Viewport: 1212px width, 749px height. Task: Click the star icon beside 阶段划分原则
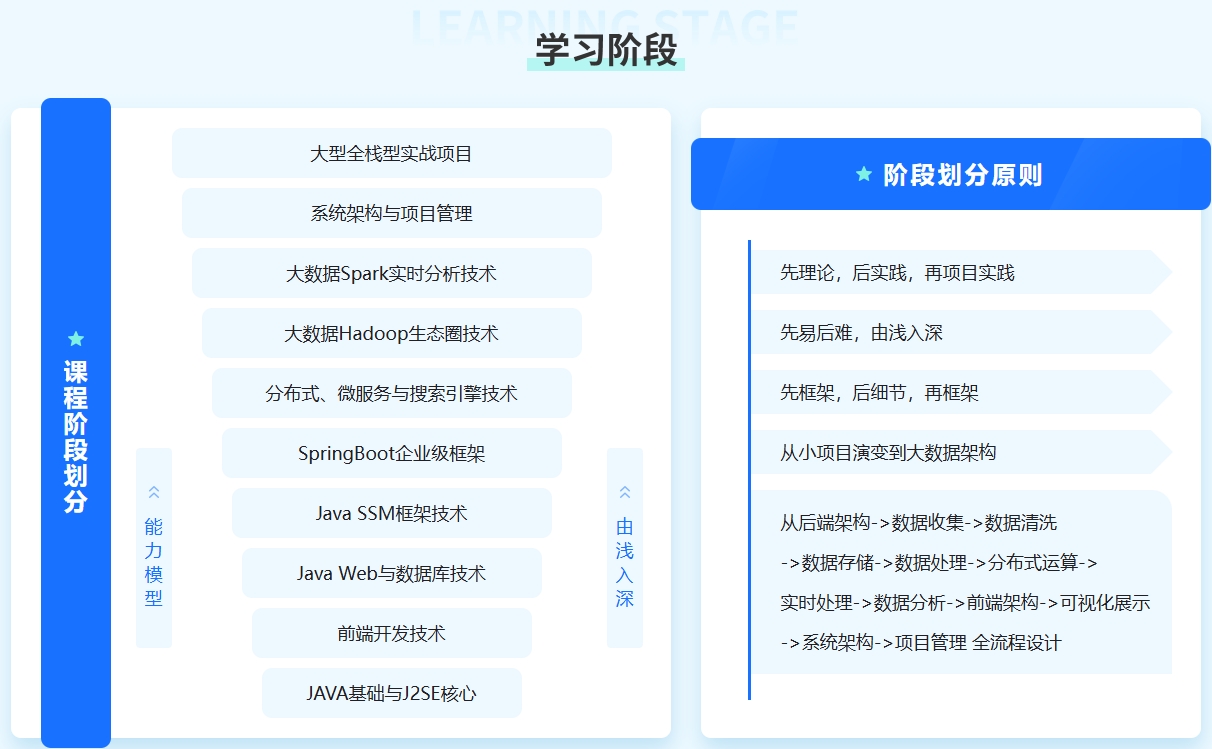(x=864, y=174)
